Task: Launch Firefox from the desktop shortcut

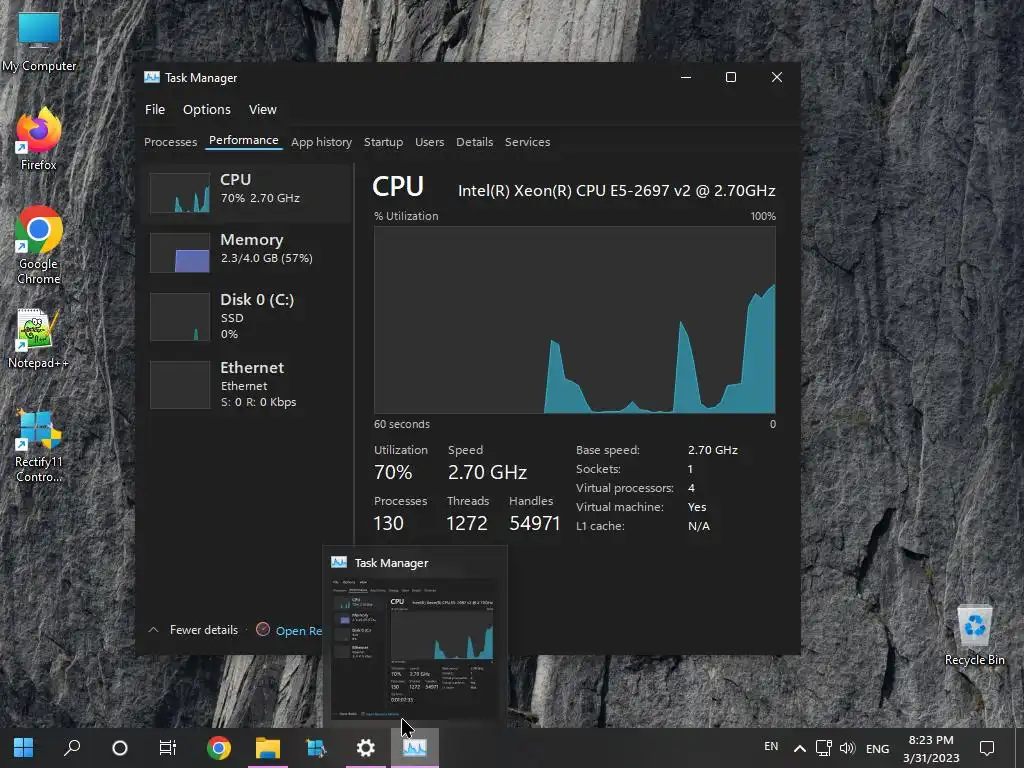Action: [x=39, y=139]
